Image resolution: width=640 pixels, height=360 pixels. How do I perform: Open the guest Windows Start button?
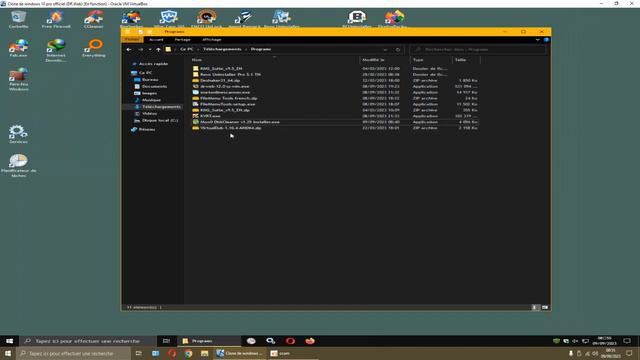pos(9,341)
